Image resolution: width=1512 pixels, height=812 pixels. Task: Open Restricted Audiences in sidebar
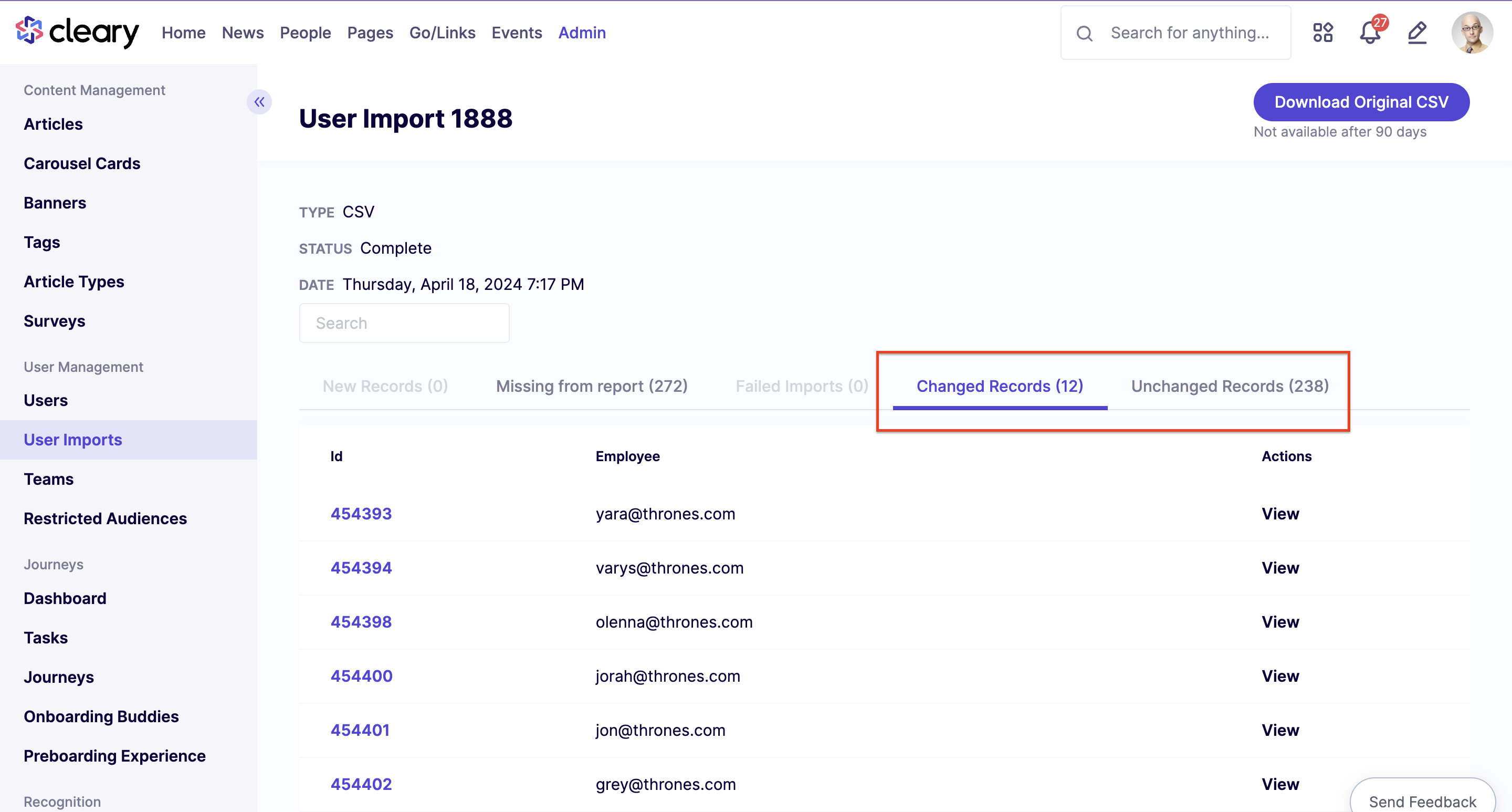[x=105, y=518]
